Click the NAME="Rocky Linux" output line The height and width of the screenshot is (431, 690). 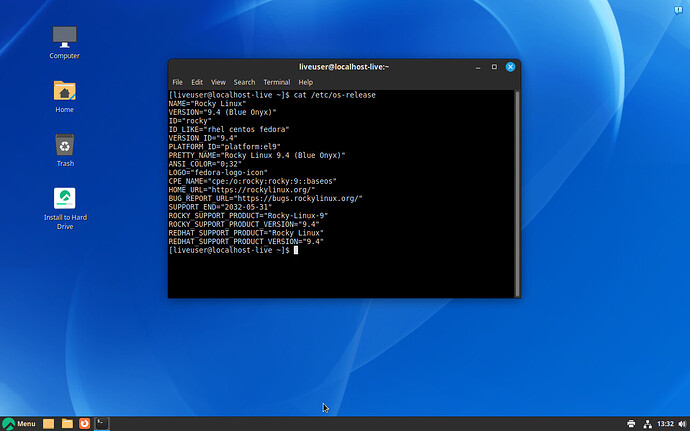tap(207, 104)
